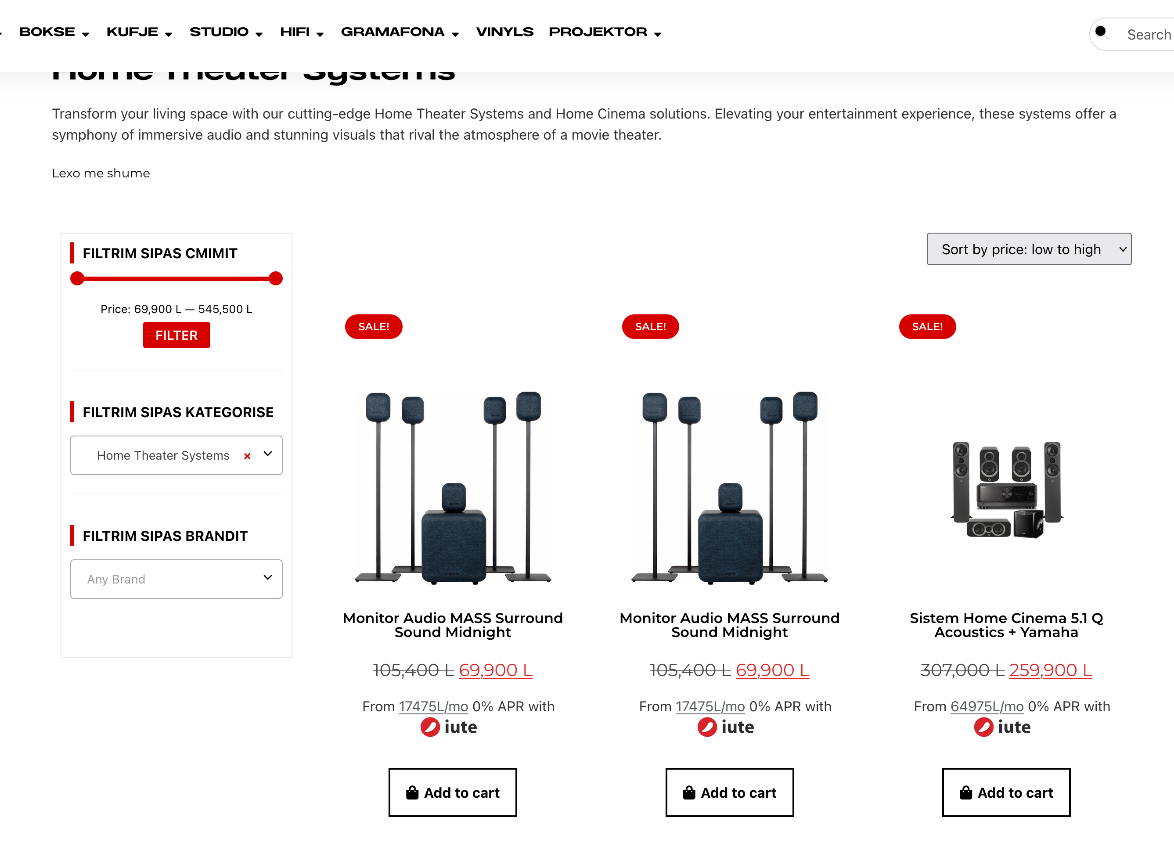Click the middle product's iute logo
This screenshot has width=1174, height=861.
click(x=726, y=727)
